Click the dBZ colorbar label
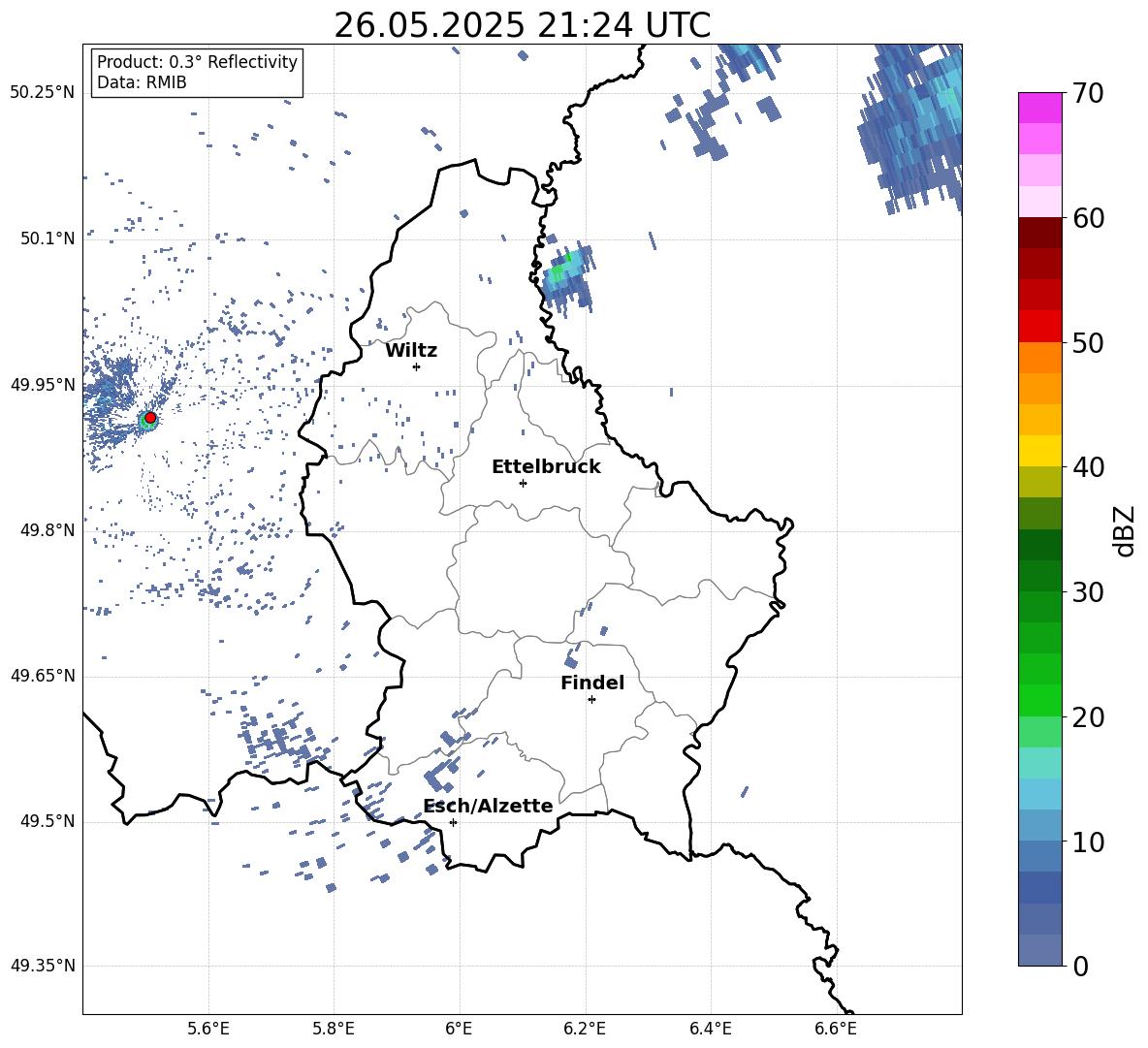This screenshot has width=1148, height=1048. 1125,530
